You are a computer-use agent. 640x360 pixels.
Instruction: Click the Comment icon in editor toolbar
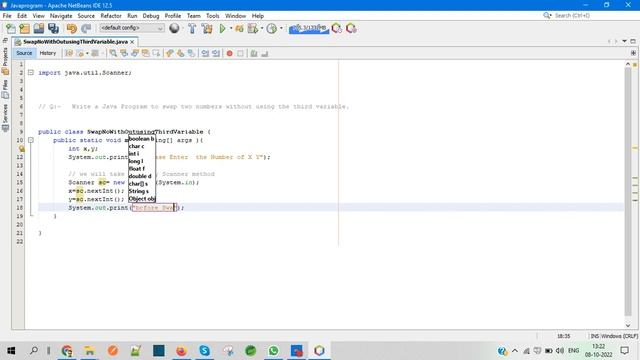[254, 53]
